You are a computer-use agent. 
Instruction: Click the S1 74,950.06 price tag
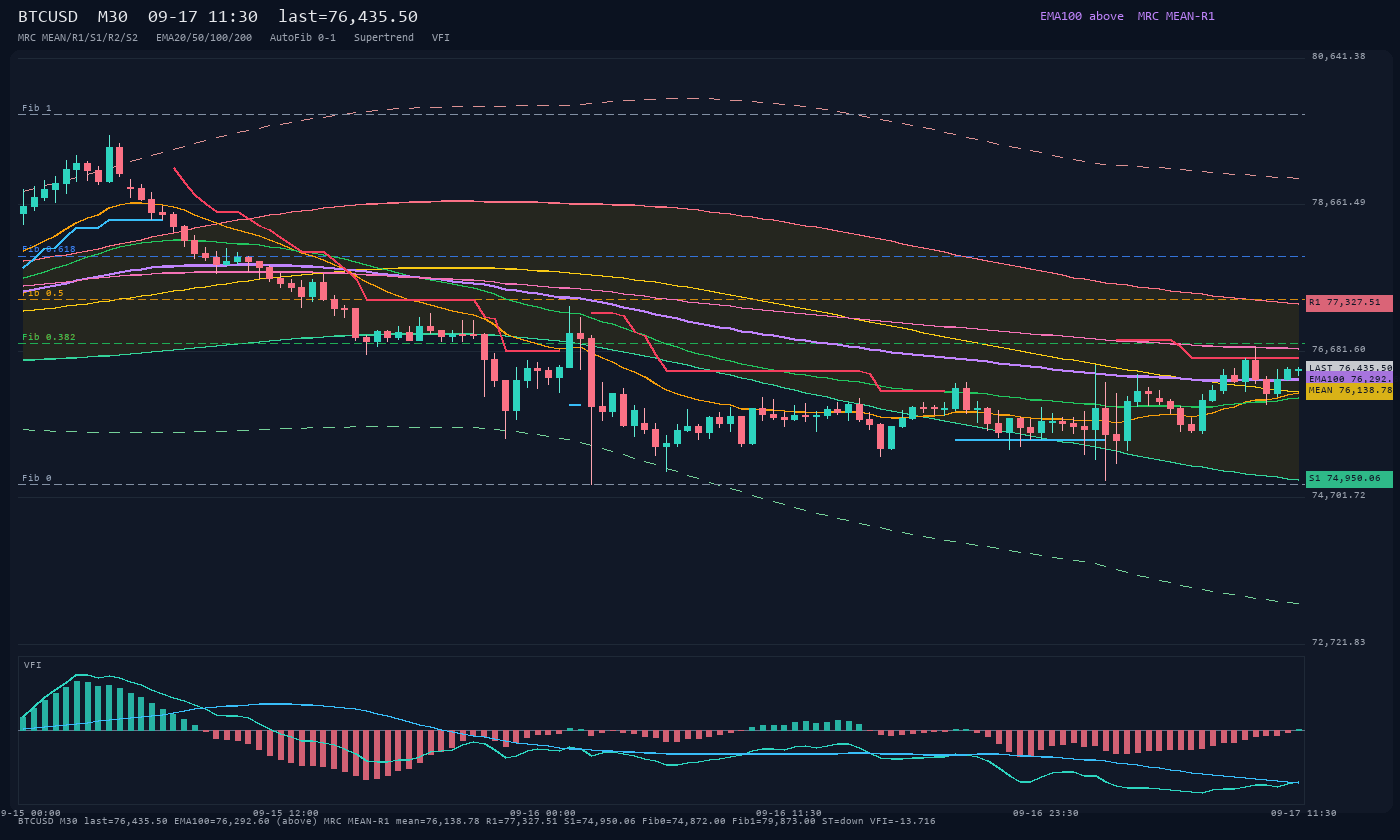[1349, 479]
